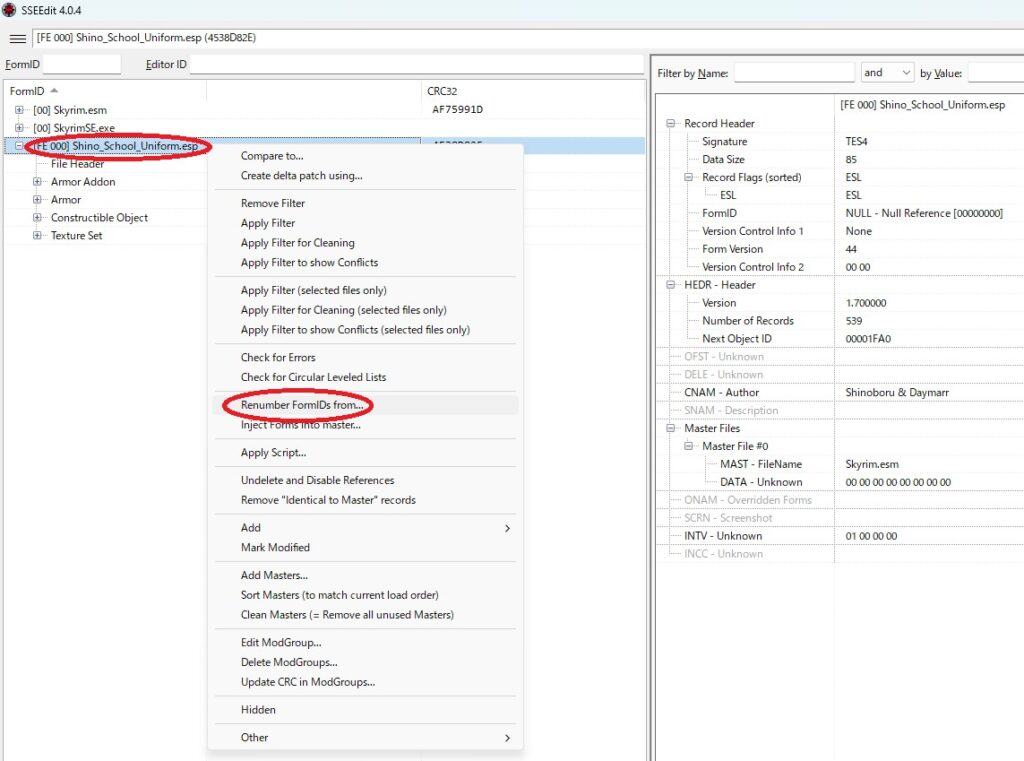Open the hamburger menu icon
Image resolution: width=1024 pixels, height=761 pixels.
(x=17, y=38)
